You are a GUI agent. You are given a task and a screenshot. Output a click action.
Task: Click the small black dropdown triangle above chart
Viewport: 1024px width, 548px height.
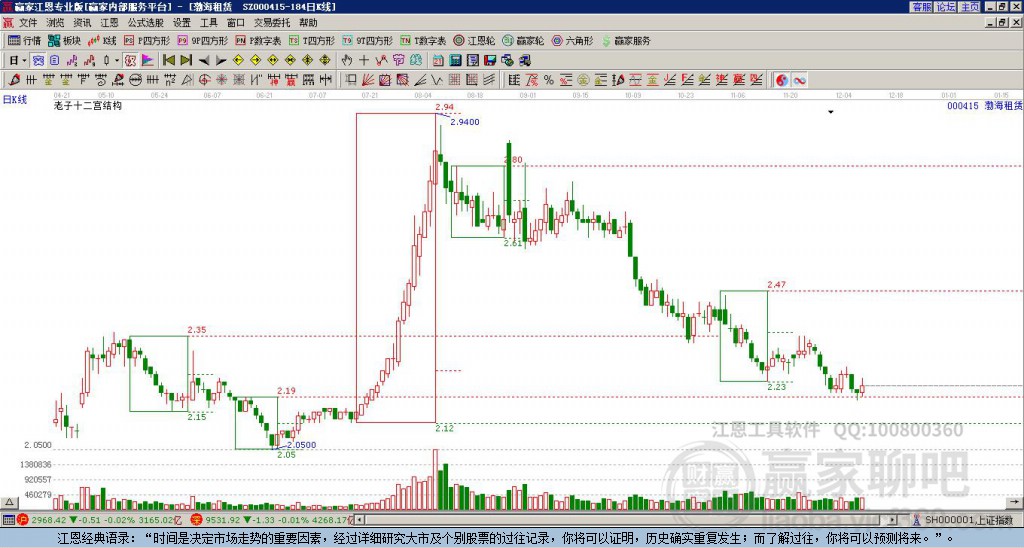pos(831,112)
